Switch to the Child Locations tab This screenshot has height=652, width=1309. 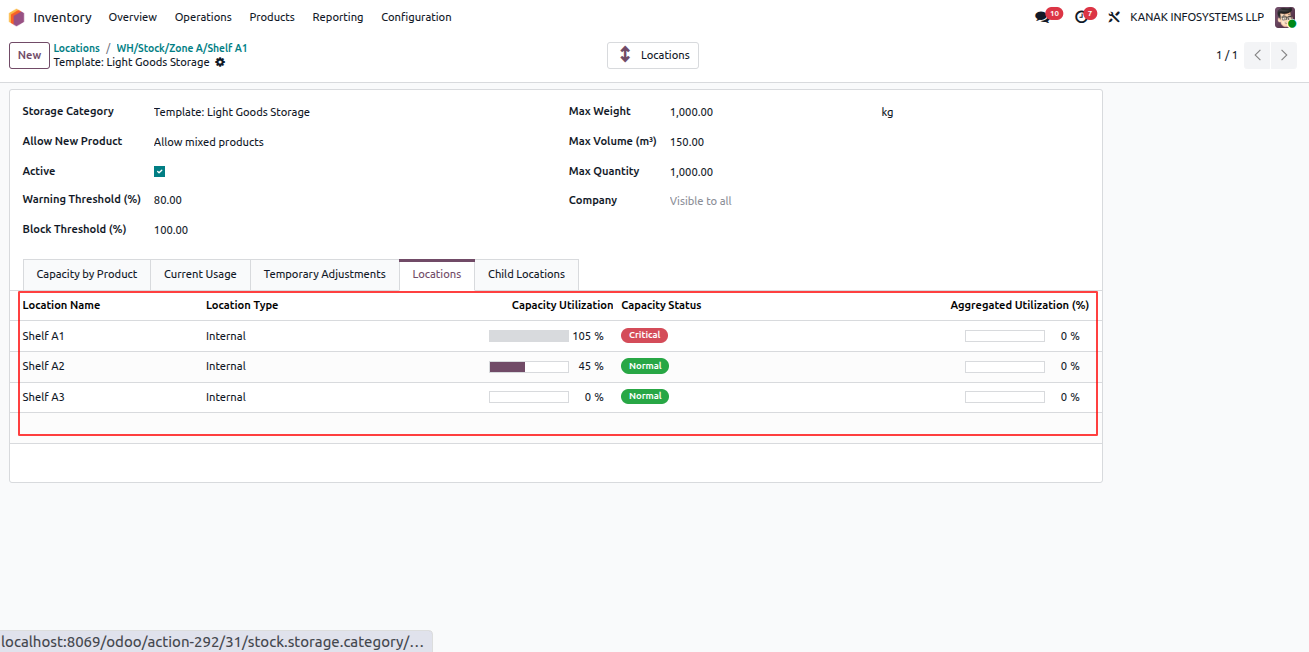point(526,274)
